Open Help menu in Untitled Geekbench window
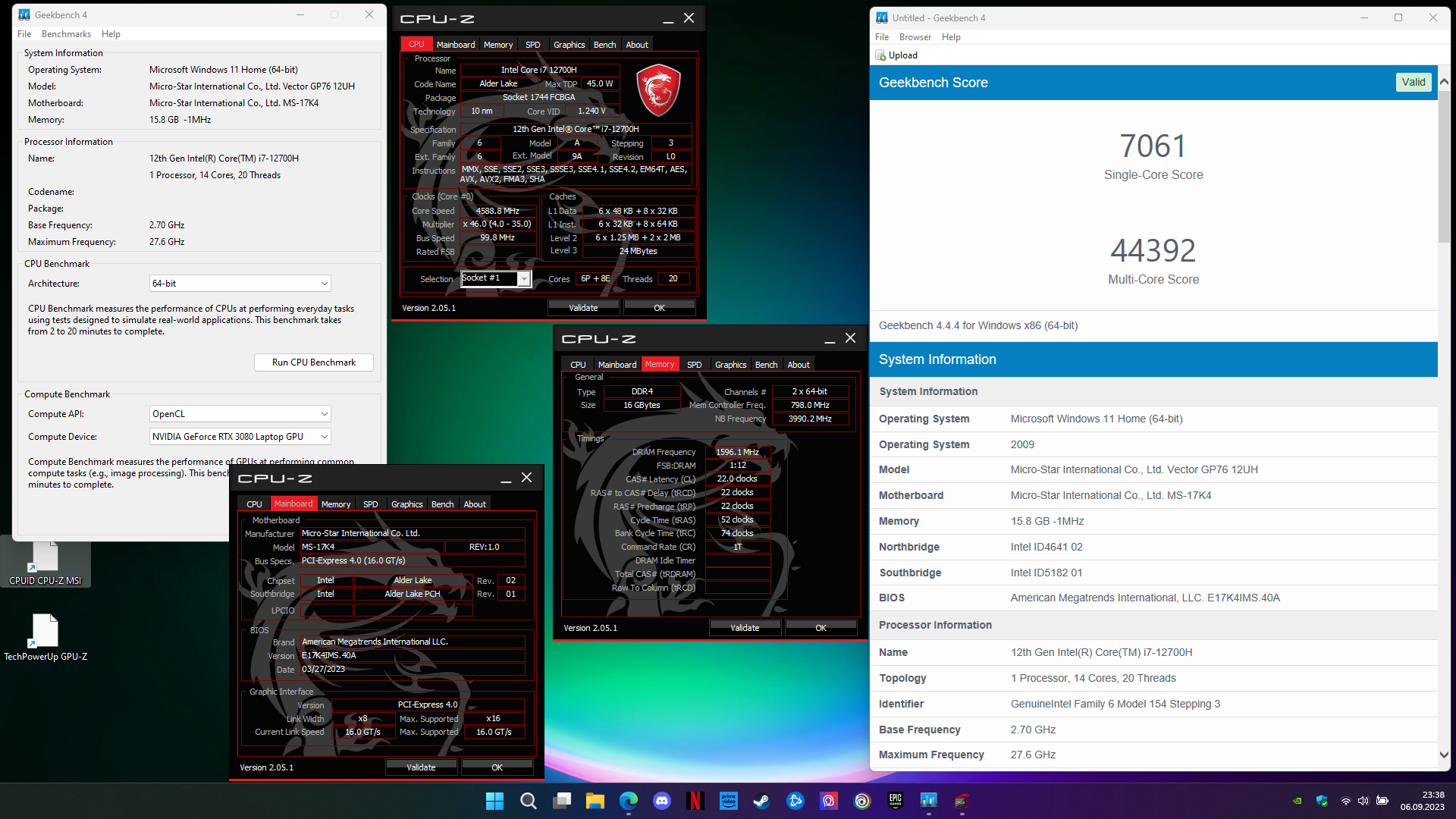The width and height of the screenshot is (1456, 819). click(951, 37)
